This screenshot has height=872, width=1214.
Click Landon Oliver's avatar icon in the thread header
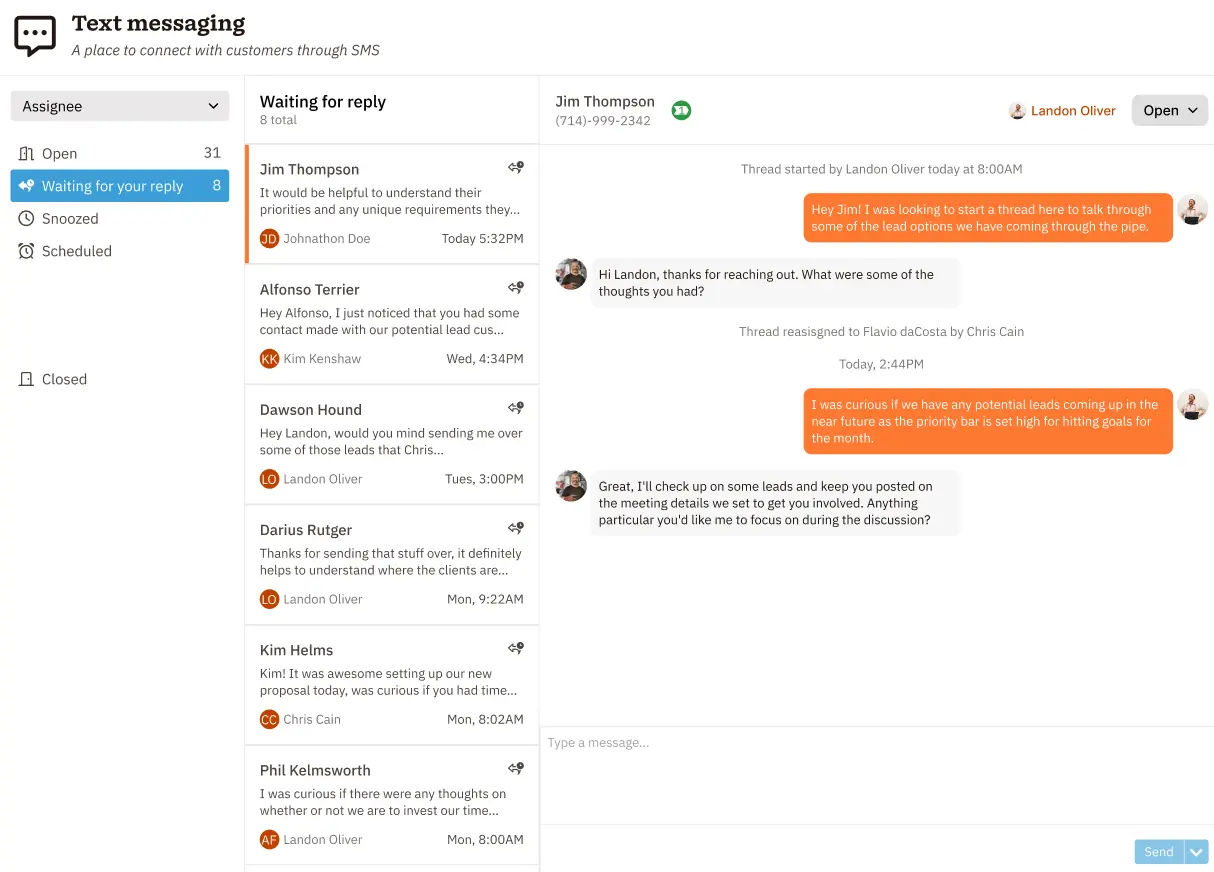click(1018, 110)
